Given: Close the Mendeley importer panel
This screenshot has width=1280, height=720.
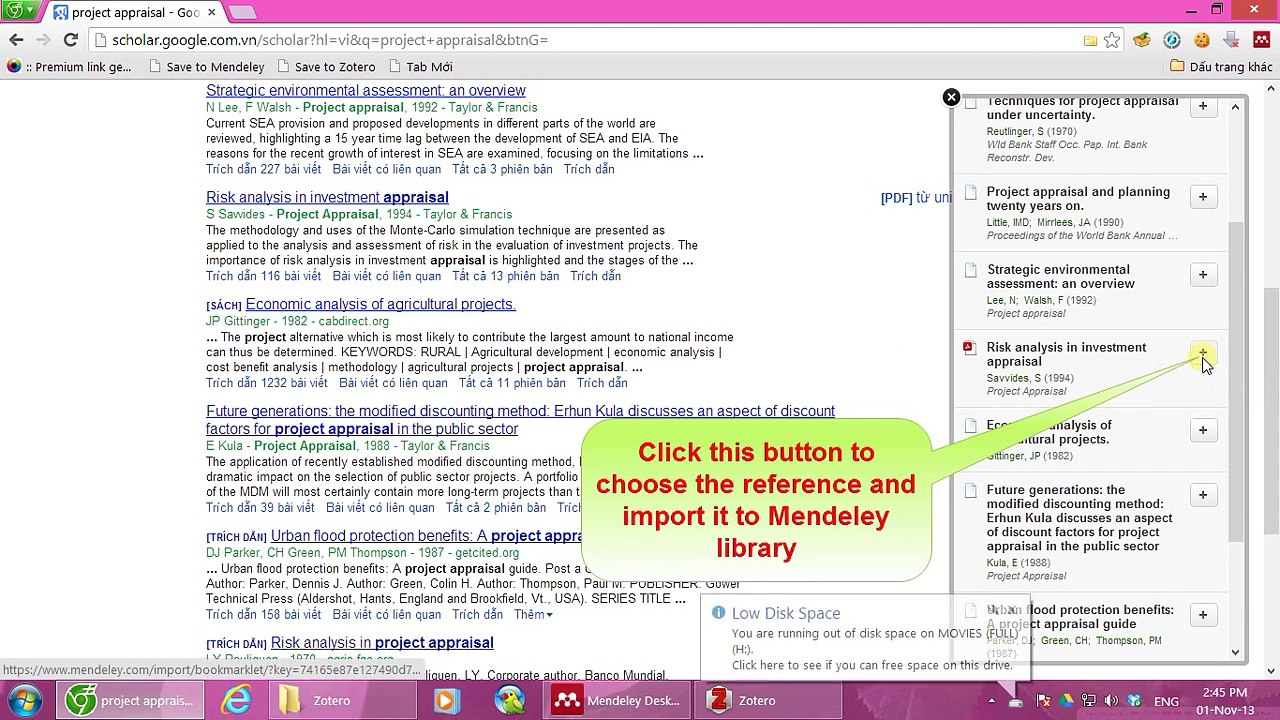Looking at the screenshot, I should tap(951, 97).
